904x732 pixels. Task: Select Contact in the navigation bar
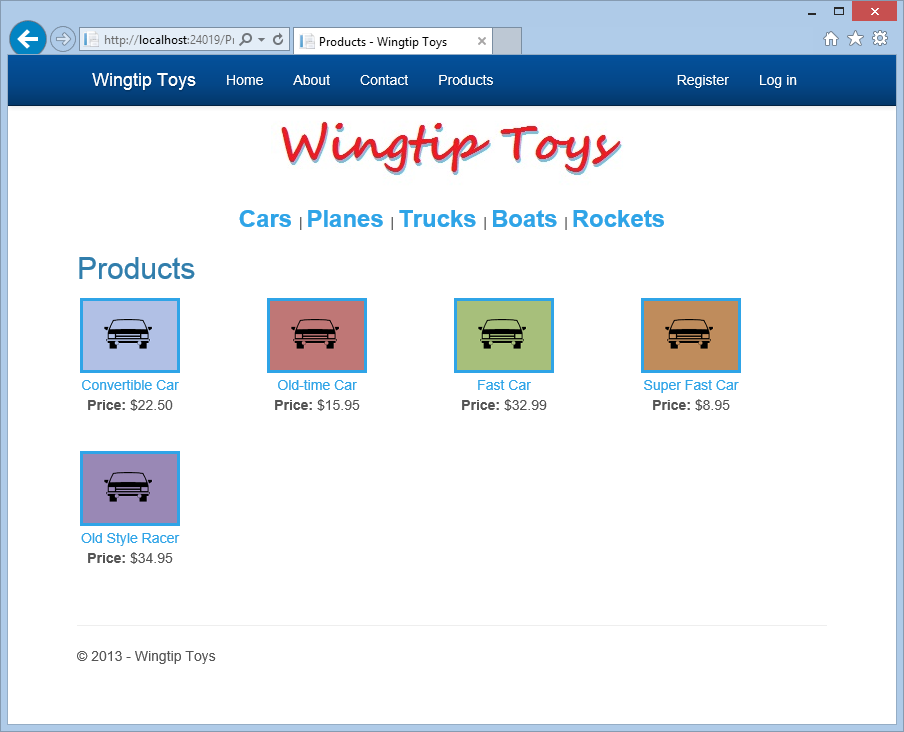pyautogui.click(x=383, y=80)
